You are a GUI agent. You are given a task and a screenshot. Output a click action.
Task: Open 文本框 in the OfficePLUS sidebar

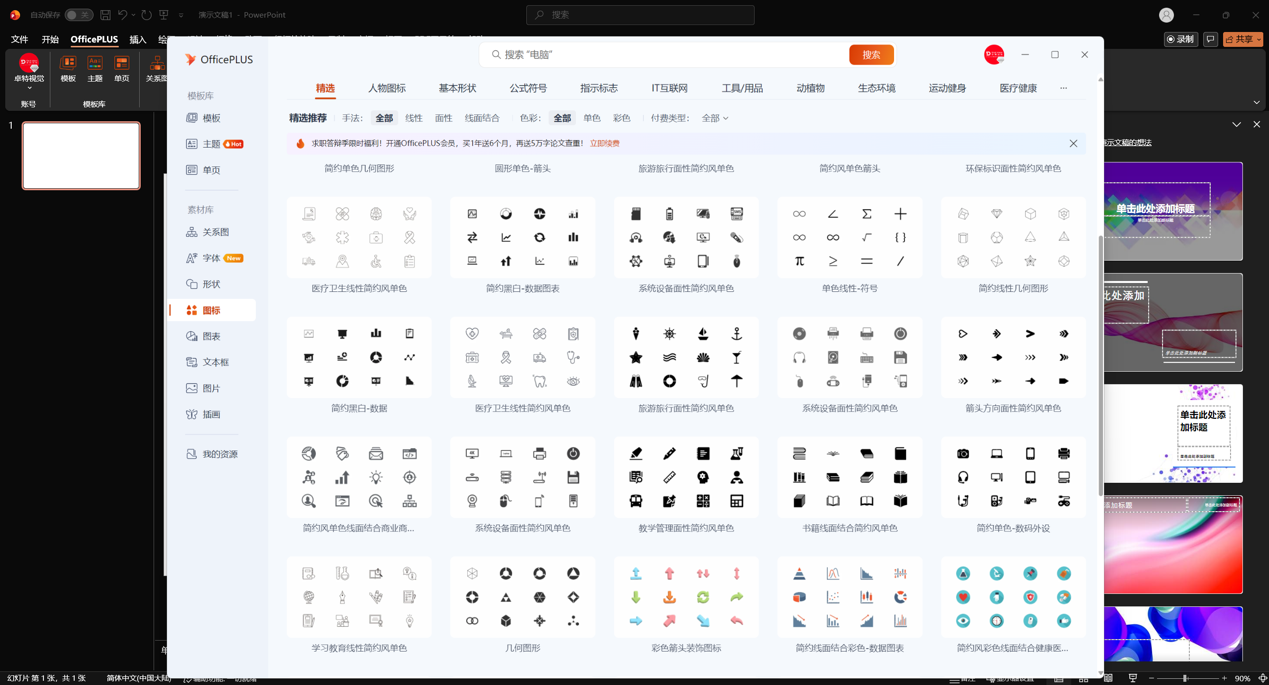(x=212, y=362)
